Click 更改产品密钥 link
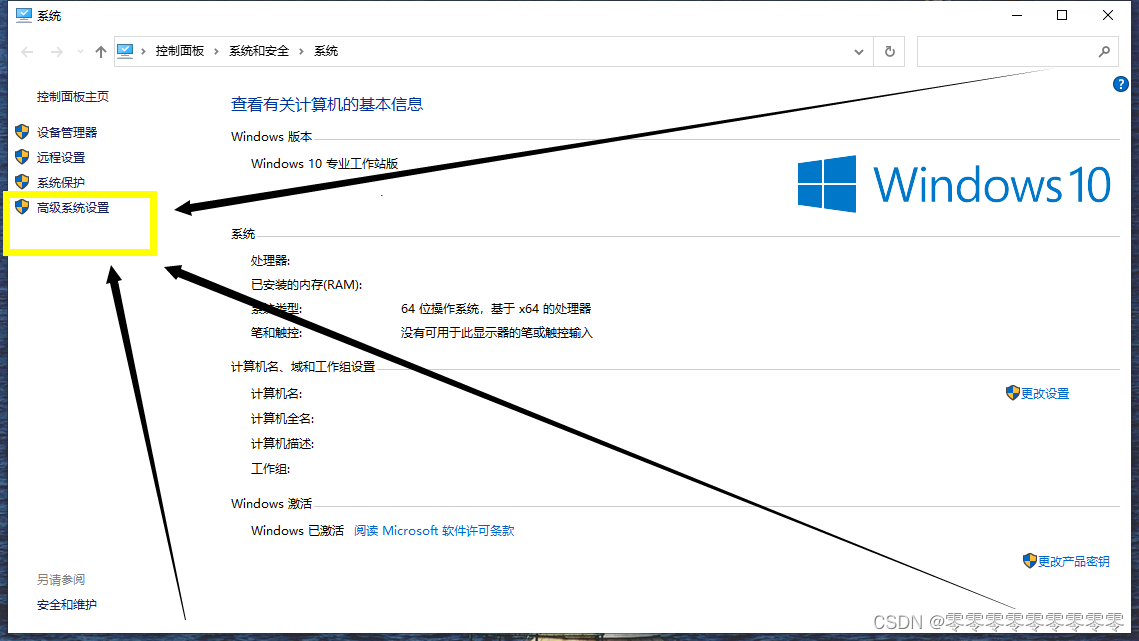Viewport: 1139px width, 641px height. click(x=1073, y=562)
